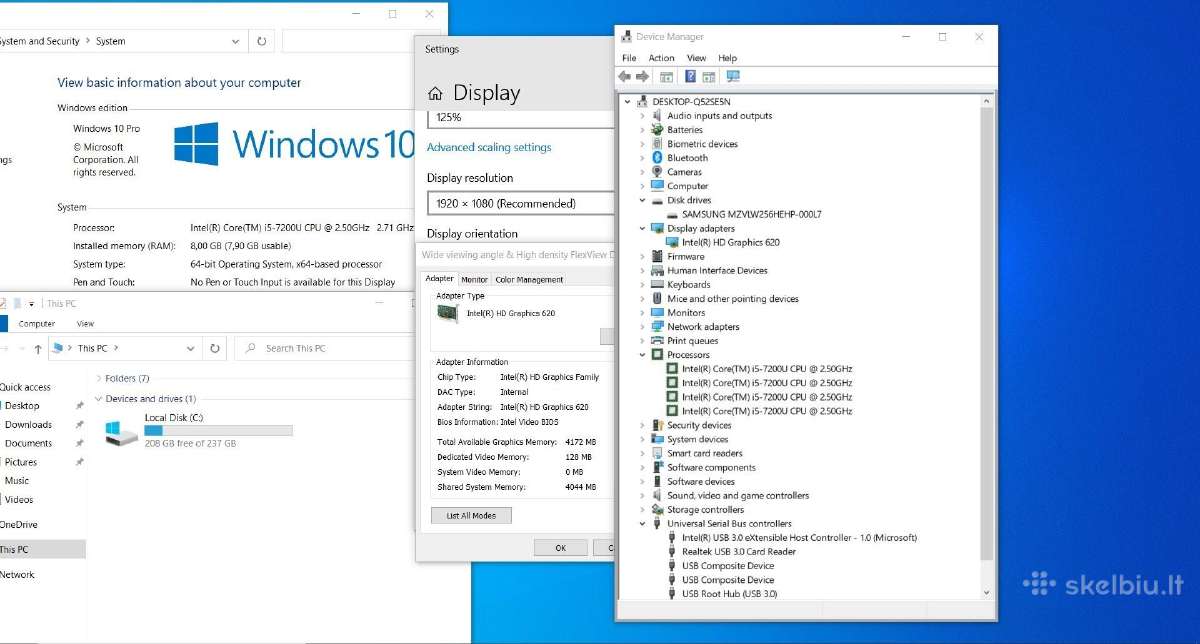This screenshot has height=644, width=1200.
Task: Click the Home icon beside Display in Settings
Action: [435, 94]
